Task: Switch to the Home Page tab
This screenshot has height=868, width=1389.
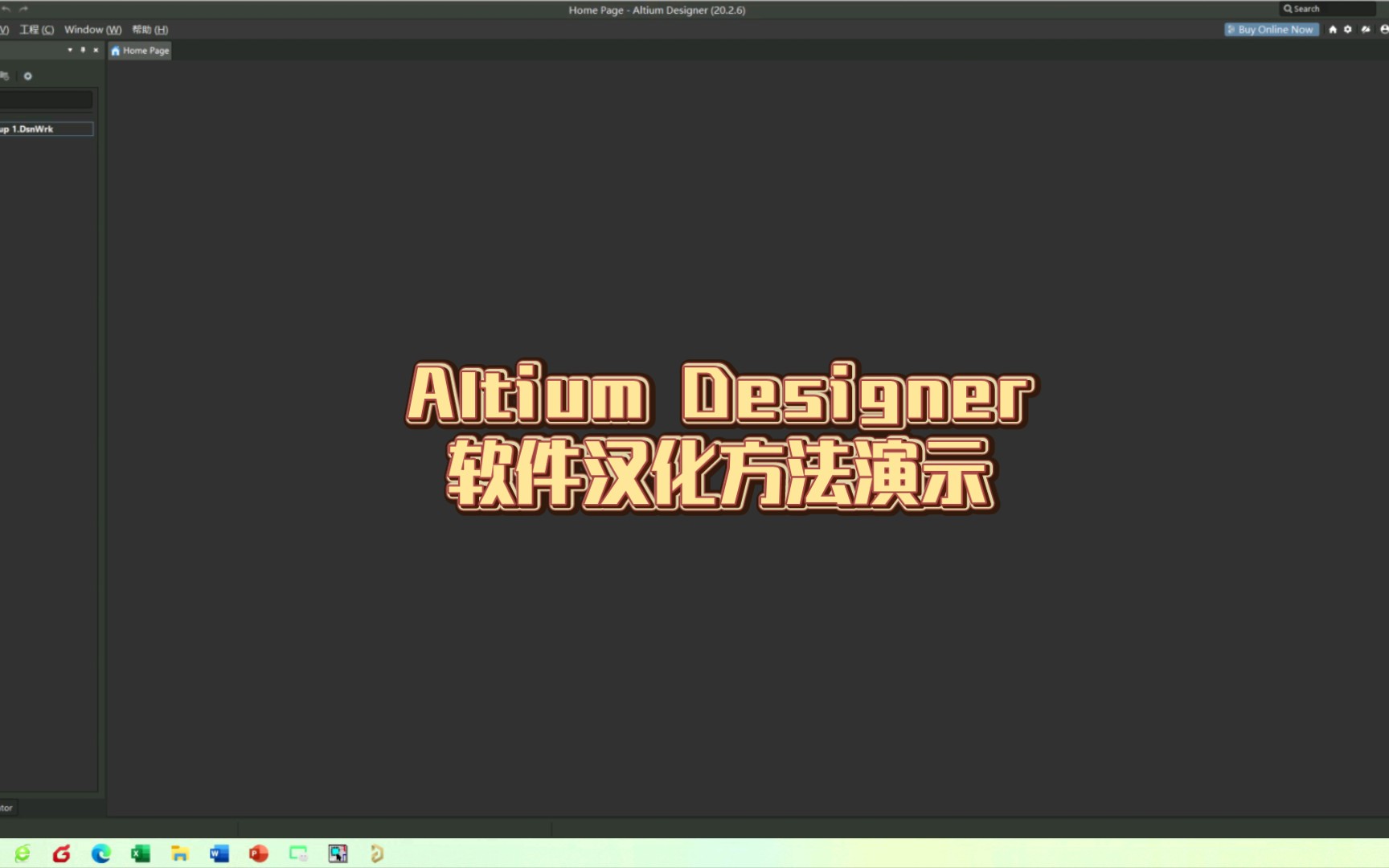Action: [x=140, y=51]
